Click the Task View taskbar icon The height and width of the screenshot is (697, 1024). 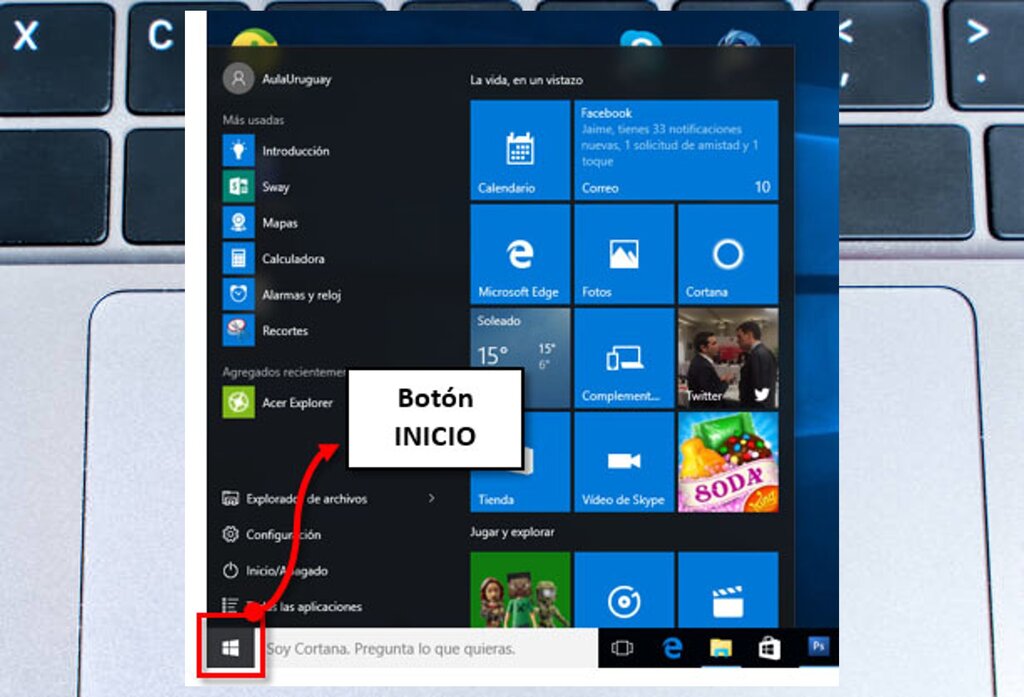tap(622, 648)
